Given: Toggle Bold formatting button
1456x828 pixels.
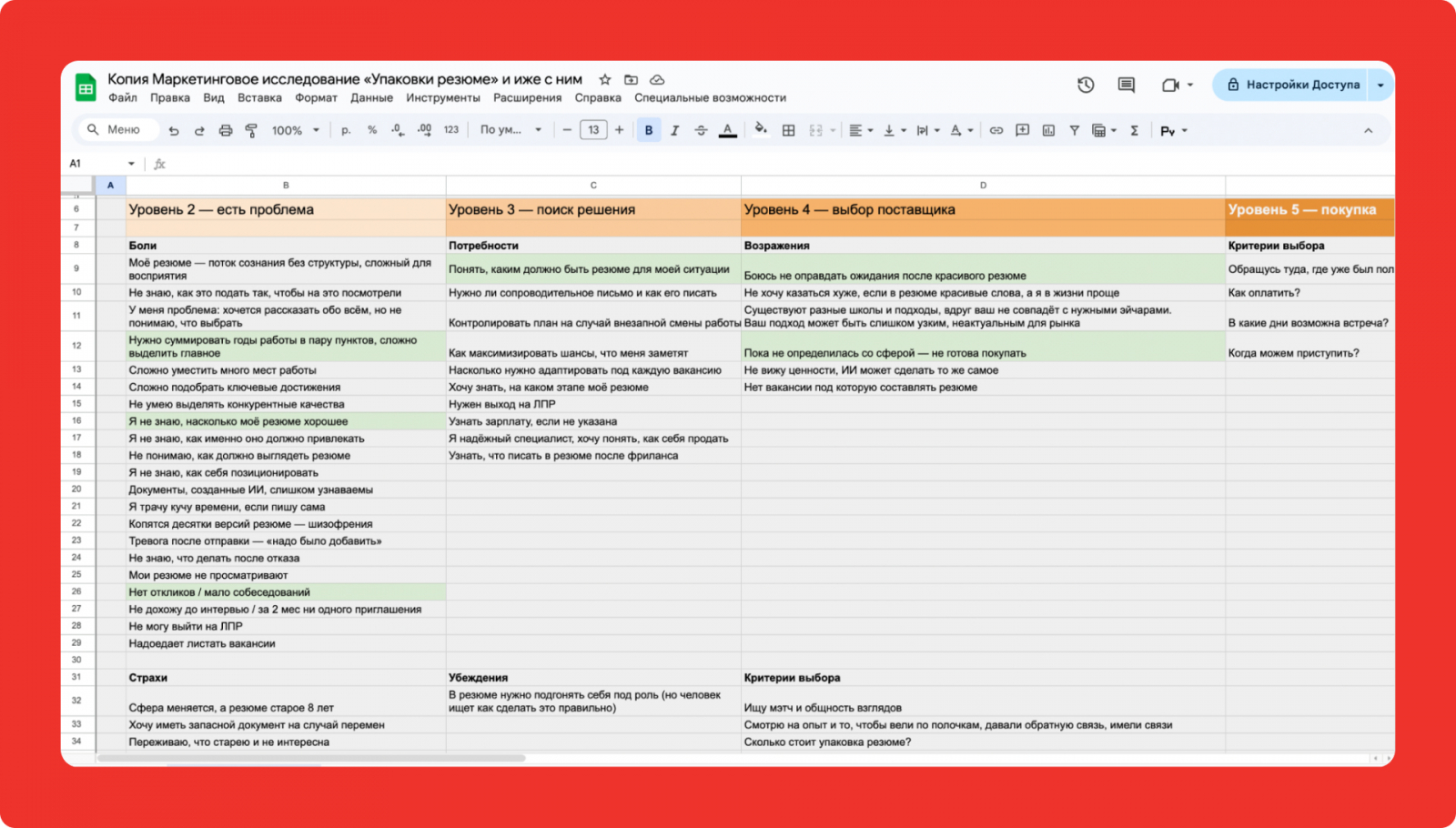Looking at the screenshot, I should [x=649, y=130].
